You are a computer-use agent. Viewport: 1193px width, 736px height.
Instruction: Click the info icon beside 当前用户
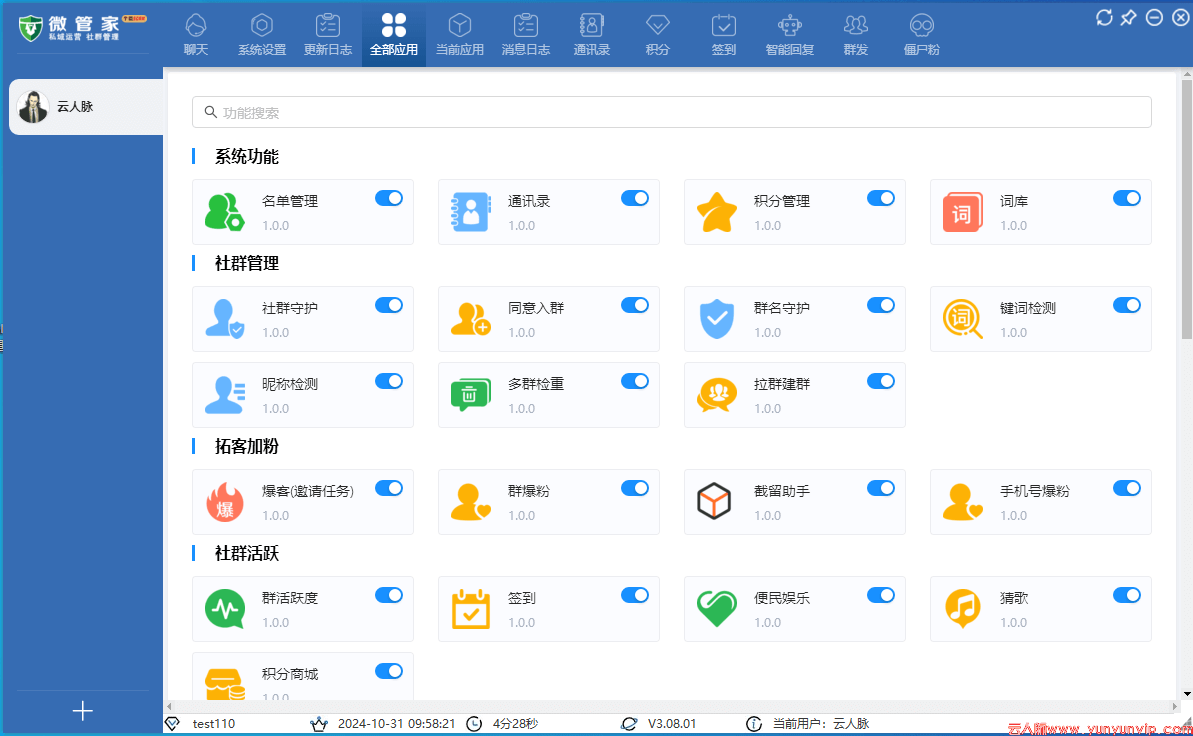[753, 724]
